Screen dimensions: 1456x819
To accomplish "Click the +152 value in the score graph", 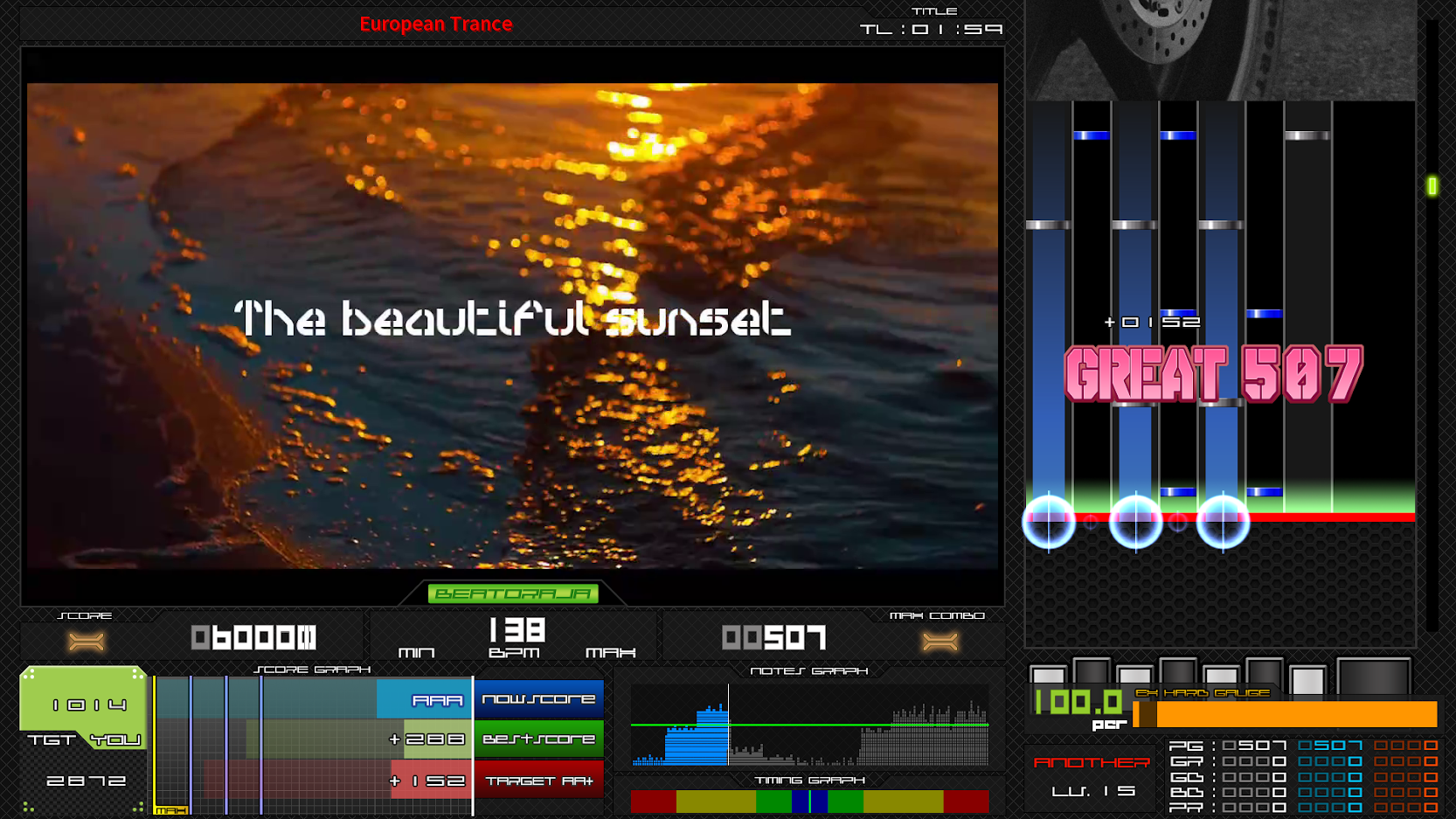I will [x=427, y=781].
